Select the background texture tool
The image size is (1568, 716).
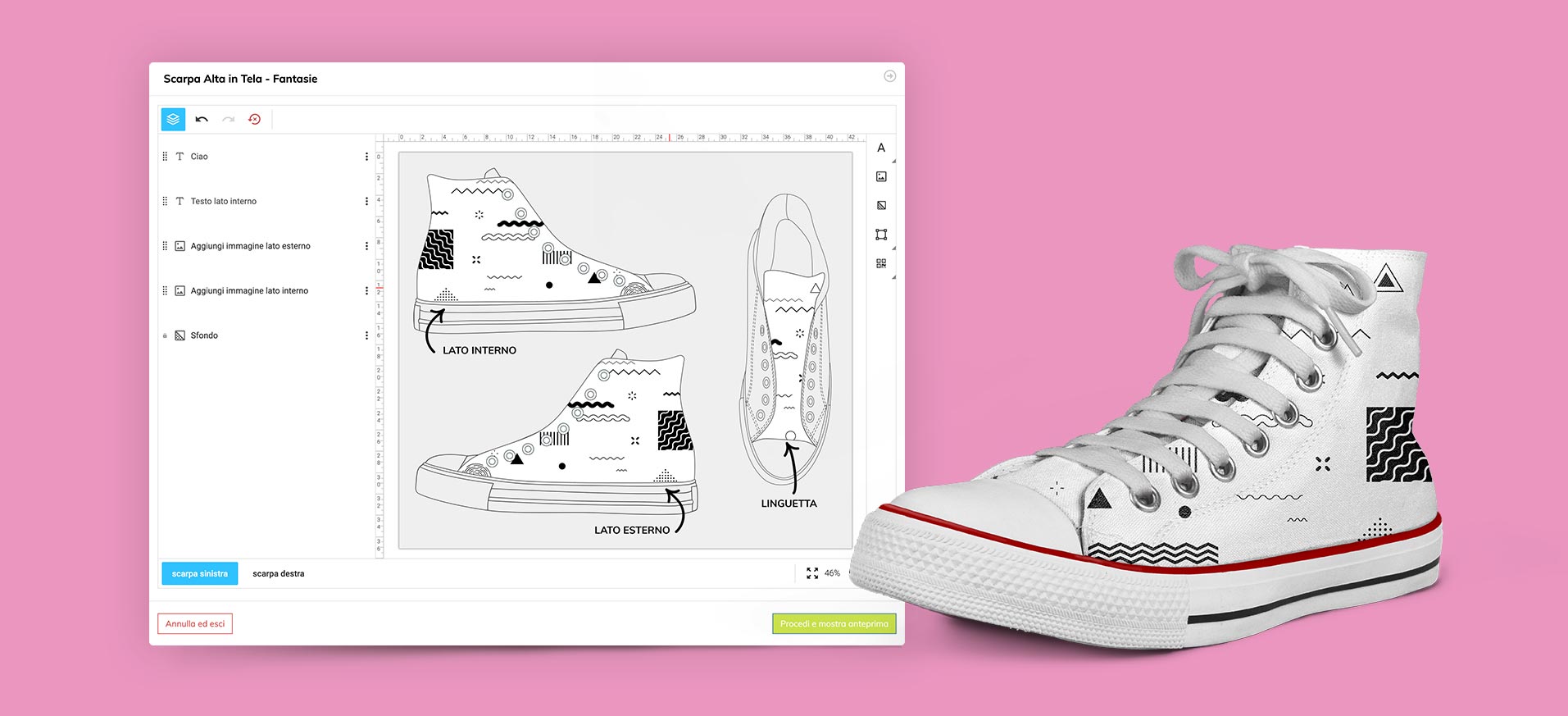point(881,206)
